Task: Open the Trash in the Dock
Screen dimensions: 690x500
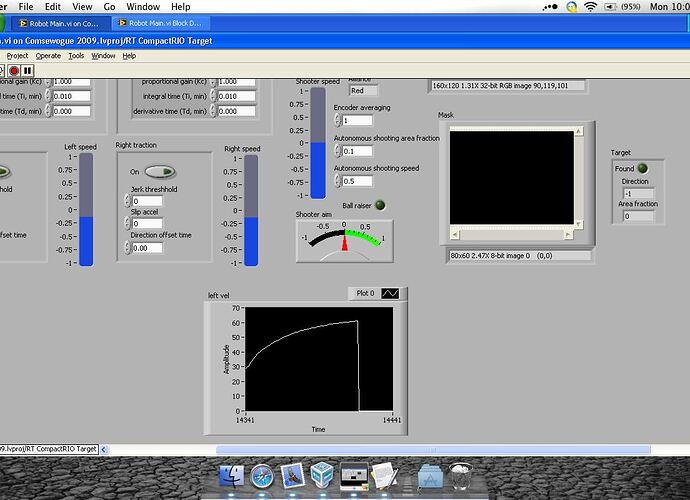Action: pos(461,475)
